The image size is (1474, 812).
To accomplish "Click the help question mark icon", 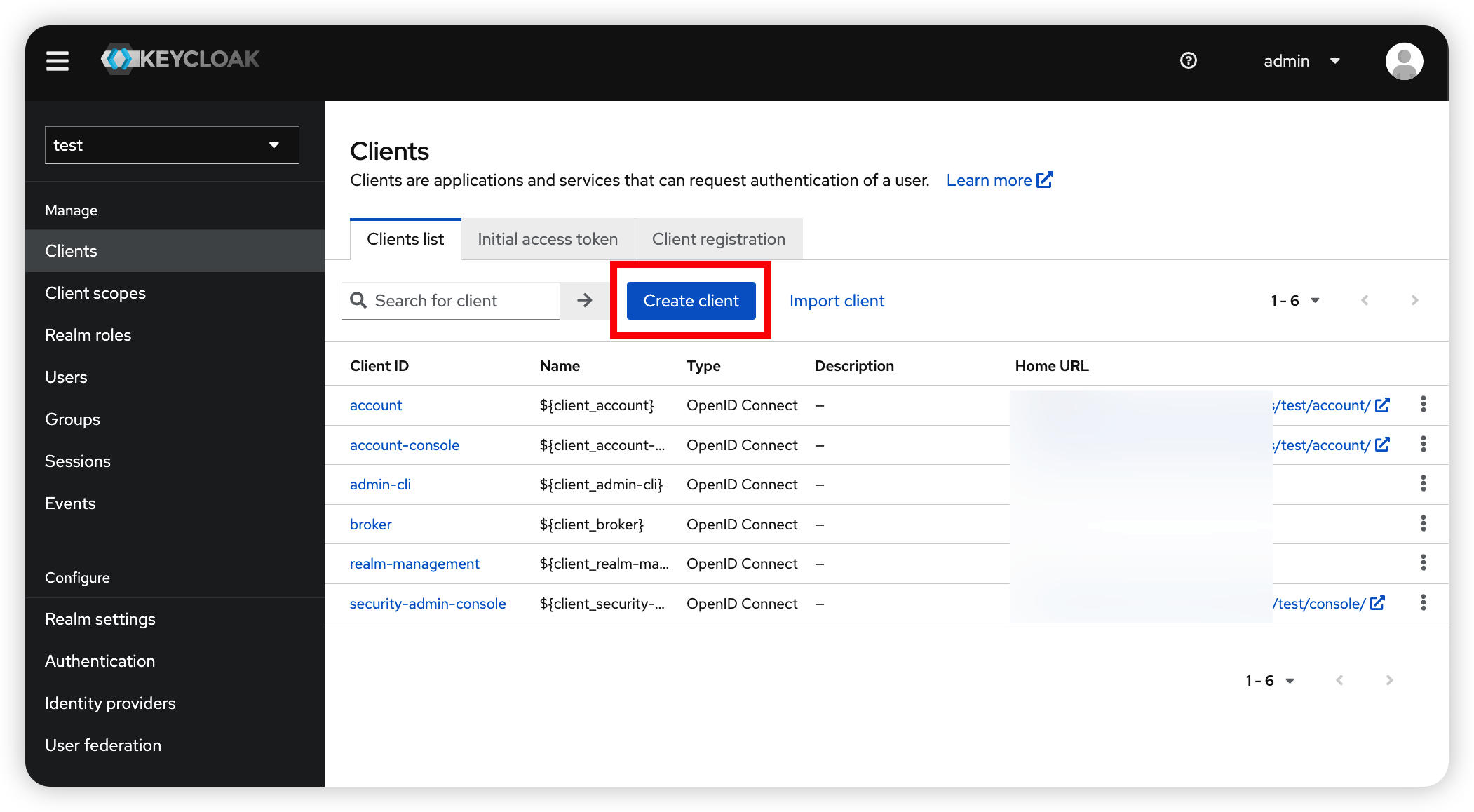I will click(1188, 61).
